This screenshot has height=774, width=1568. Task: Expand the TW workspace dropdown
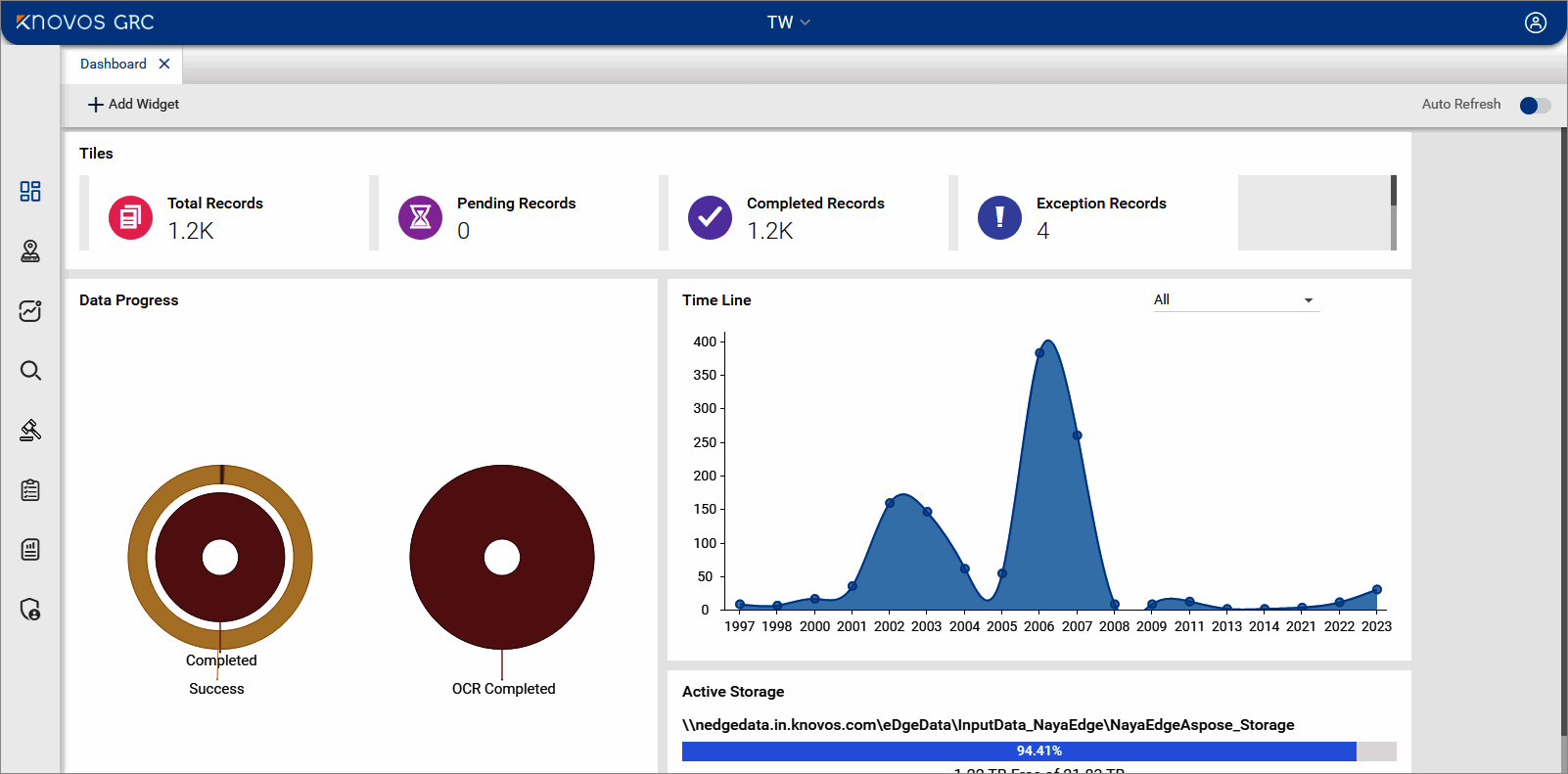(x=788, y=23)
